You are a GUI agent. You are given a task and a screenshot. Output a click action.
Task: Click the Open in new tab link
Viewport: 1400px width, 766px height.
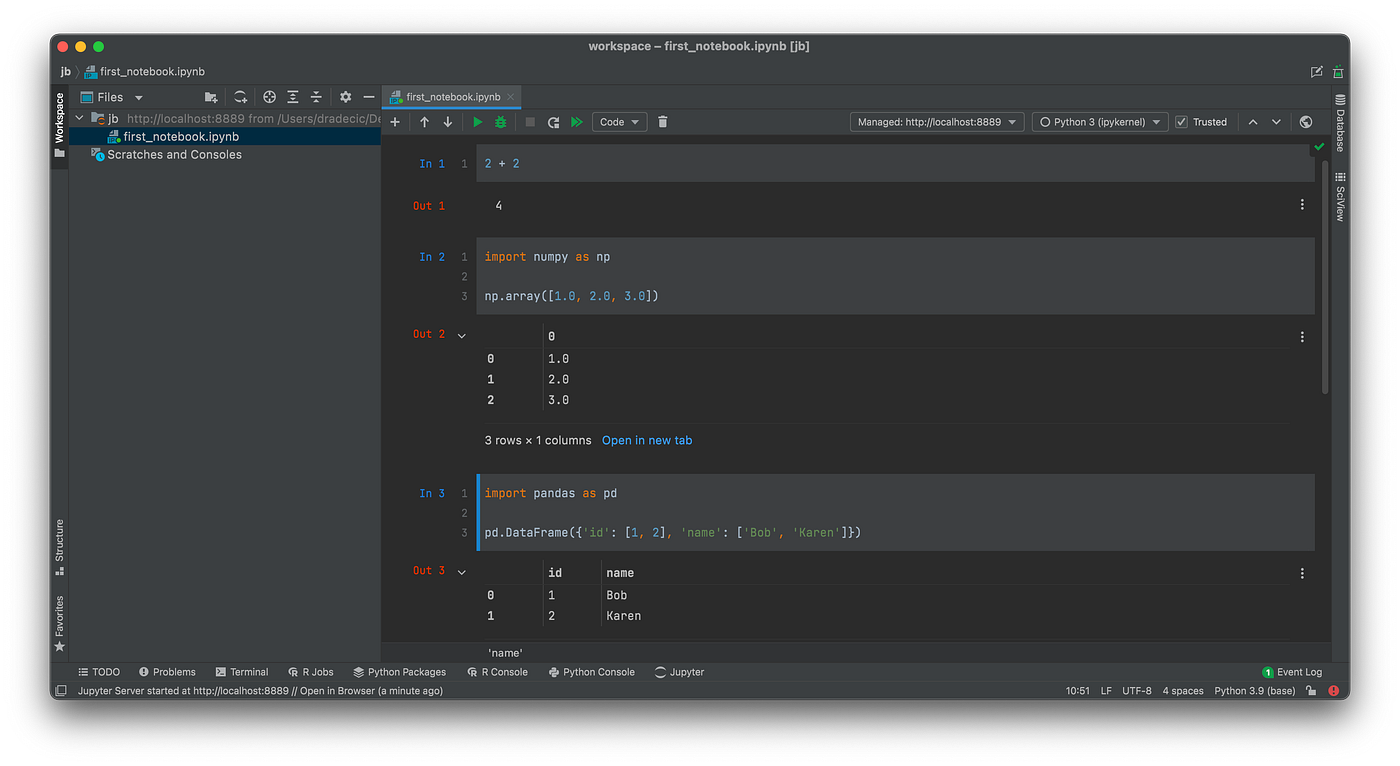point(647,439)
